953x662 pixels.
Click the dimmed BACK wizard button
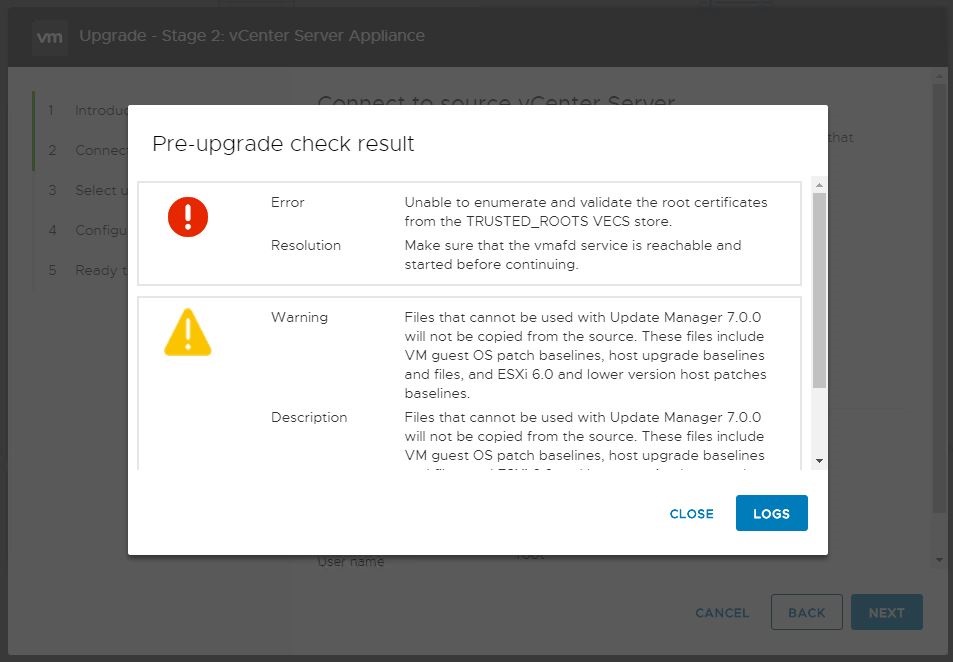point(807,612)
